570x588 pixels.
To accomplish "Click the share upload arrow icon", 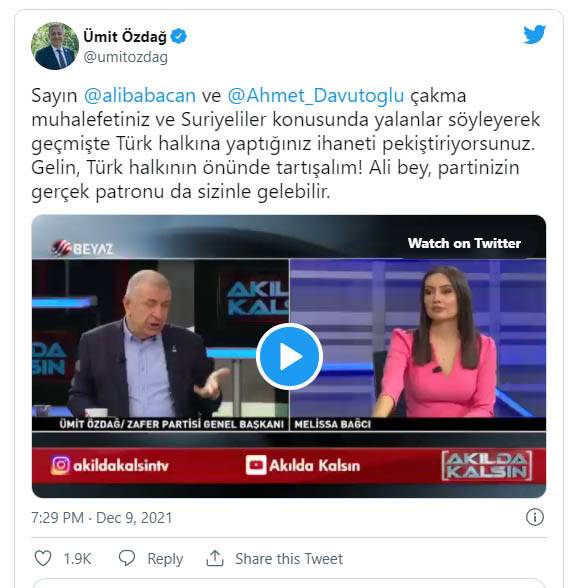I will tap(215, 558).
